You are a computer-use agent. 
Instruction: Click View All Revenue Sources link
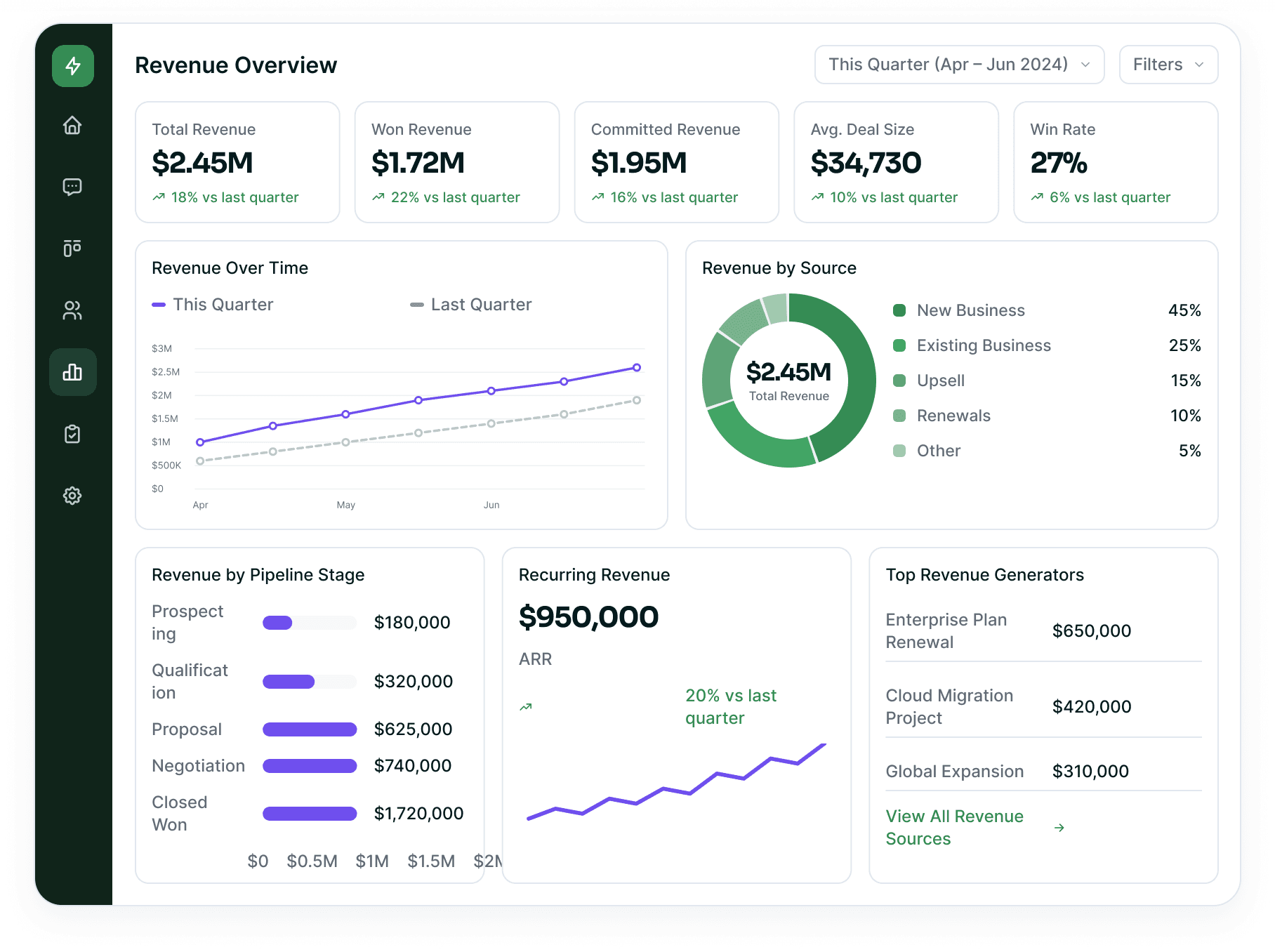point(955,828)
